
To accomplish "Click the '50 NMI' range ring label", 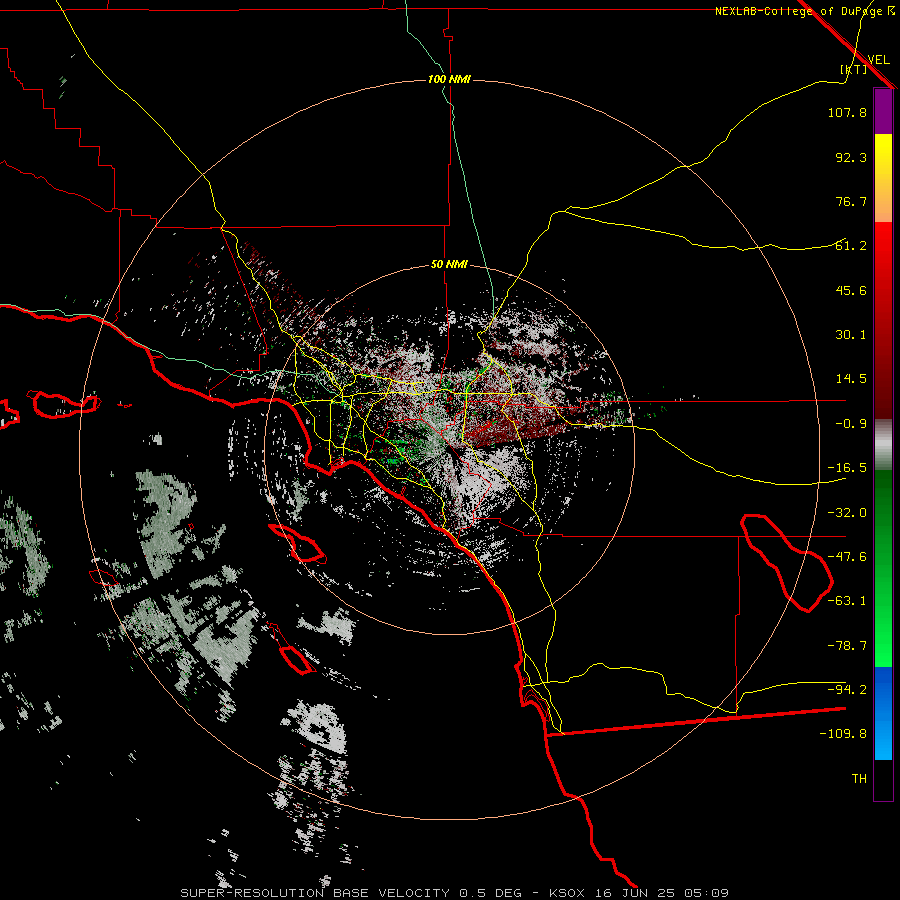I will point(449,265).
